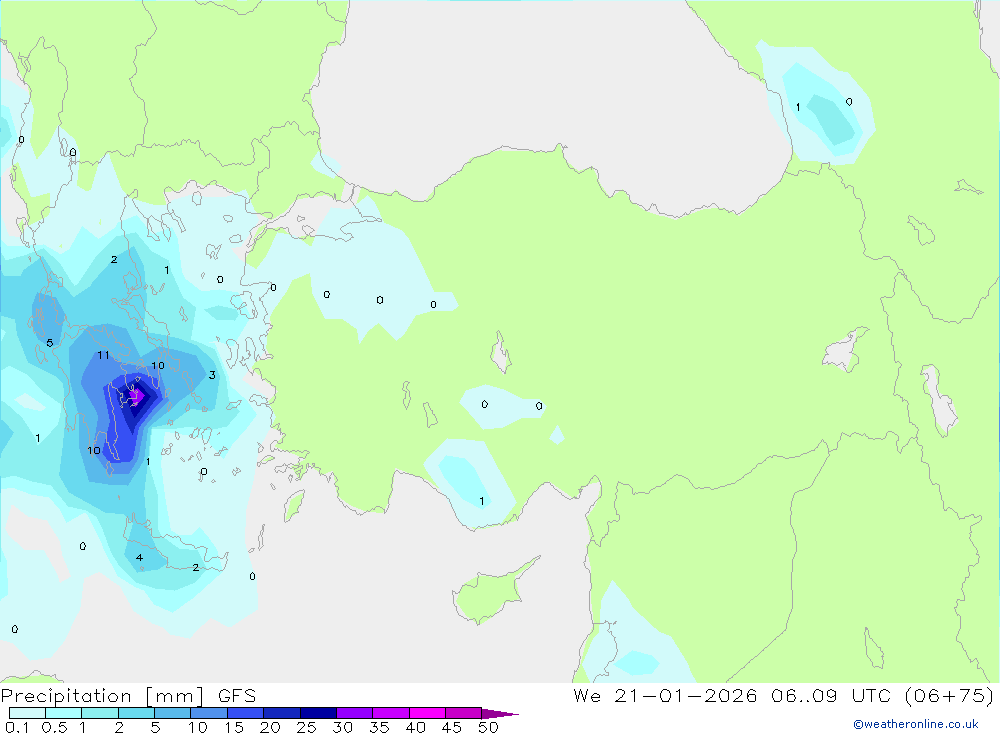Click the legend scale label '35'

click(x=379, y=727)
